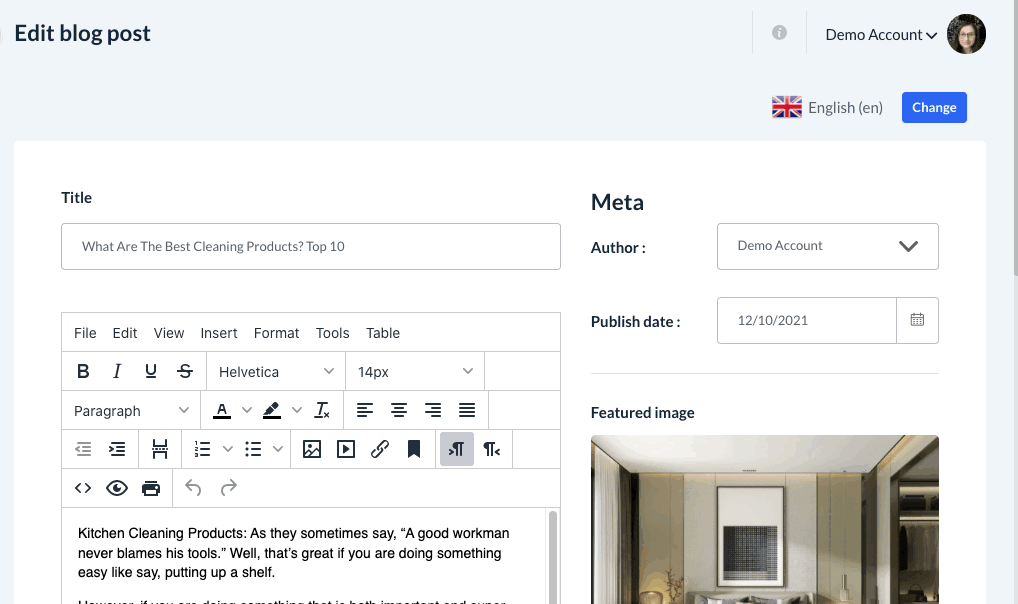Open the Paragraph block format dropdown
This screenshot has height=604, width=1018.
131,410
